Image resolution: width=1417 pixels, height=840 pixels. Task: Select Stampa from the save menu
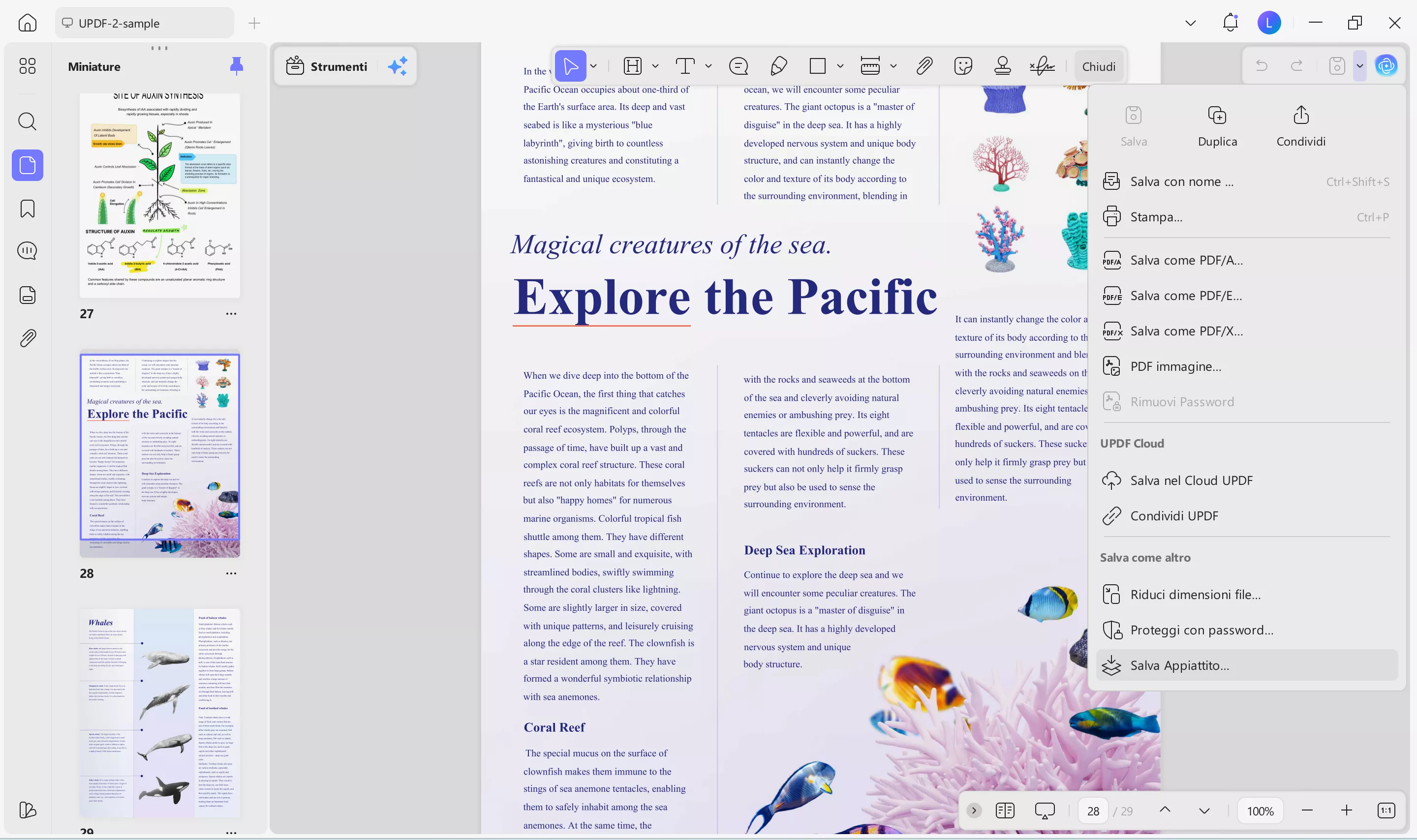pyautogui.click(x=1155, y=217)
